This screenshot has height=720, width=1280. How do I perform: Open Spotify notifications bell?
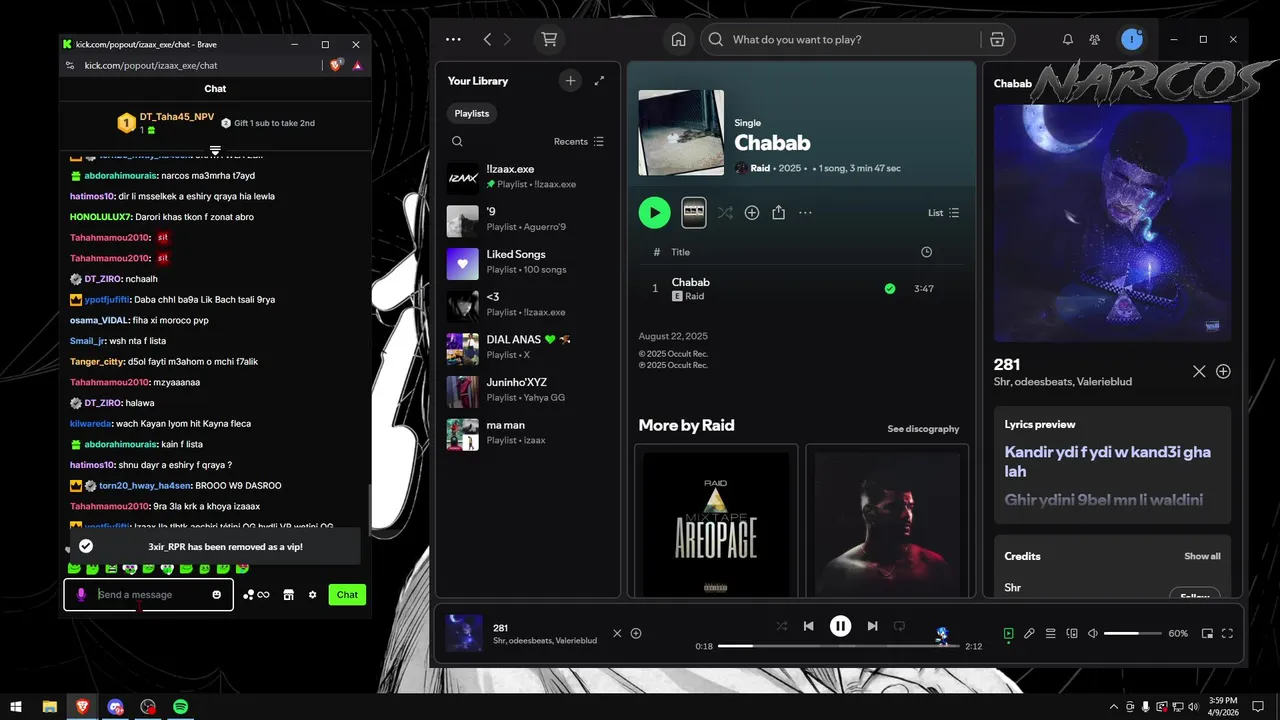[1067, 39]
